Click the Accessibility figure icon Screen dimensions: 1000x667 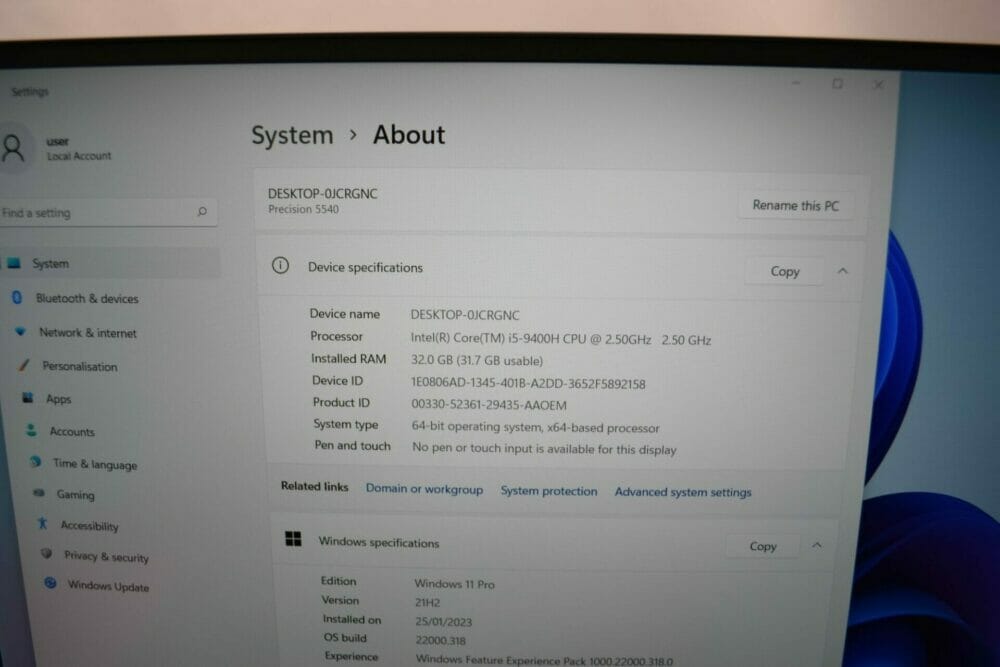43,524
